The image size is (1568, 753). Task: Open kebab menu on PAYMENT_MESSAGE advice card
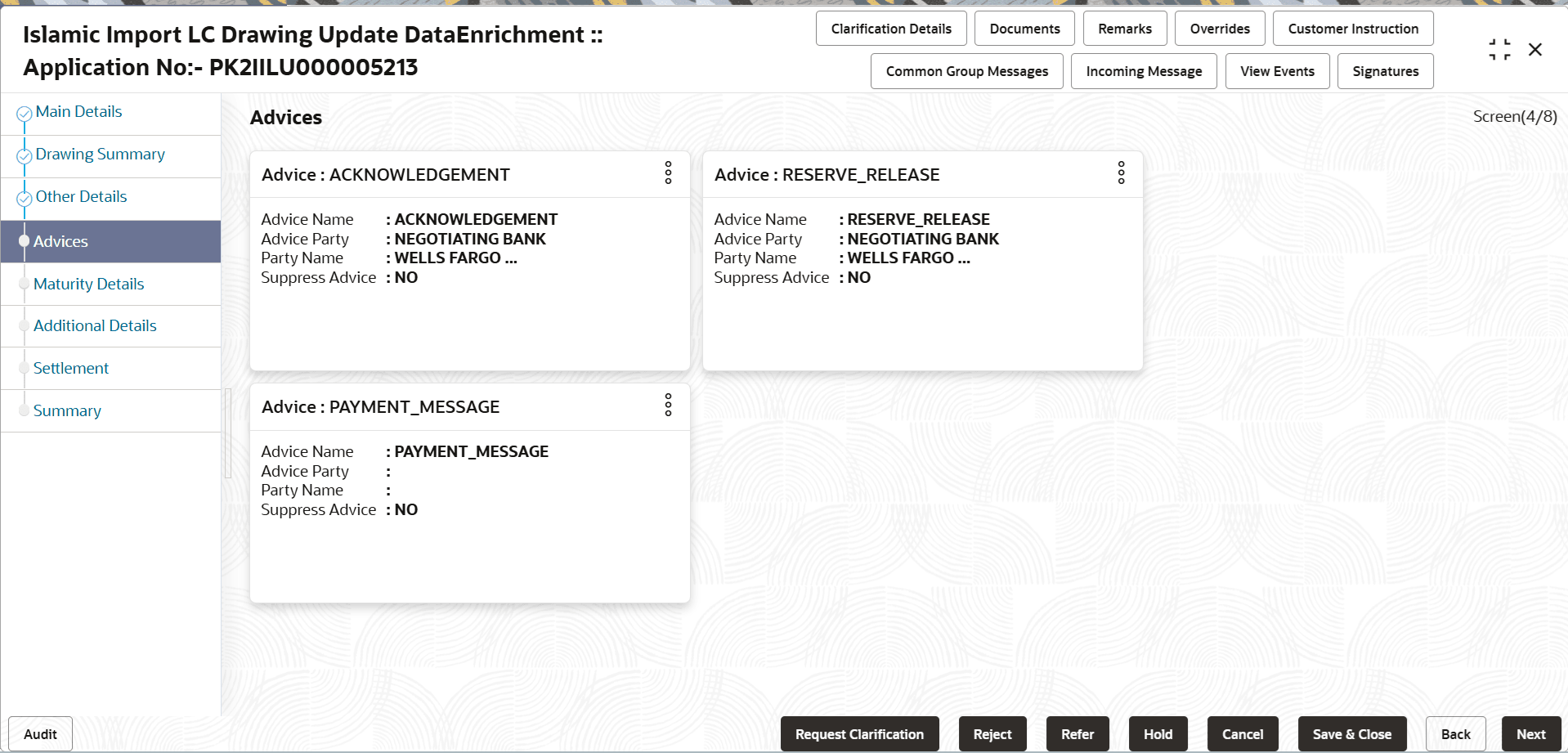(x=668, y=405)
